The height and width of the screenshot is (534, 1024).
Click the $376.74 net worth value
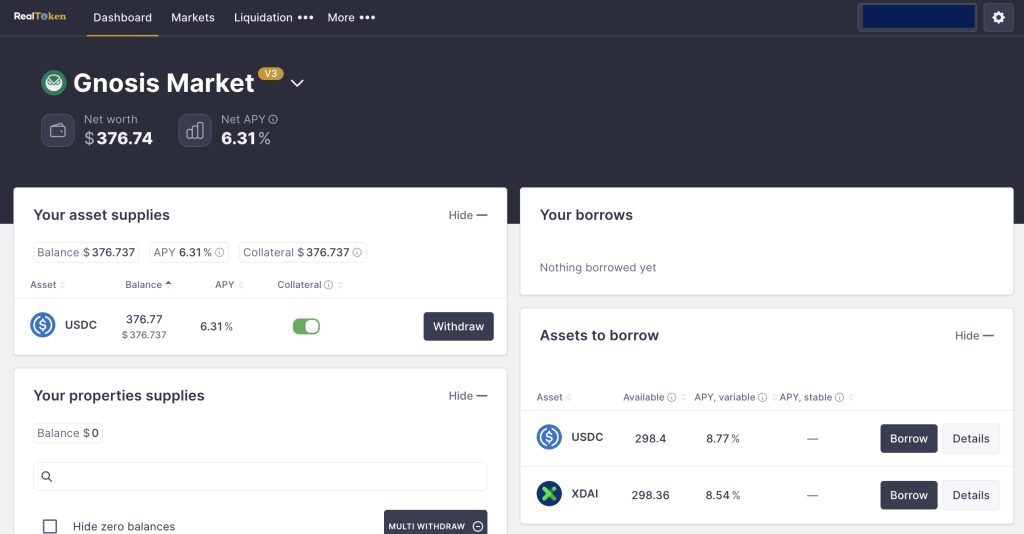(x=118, y=138)
